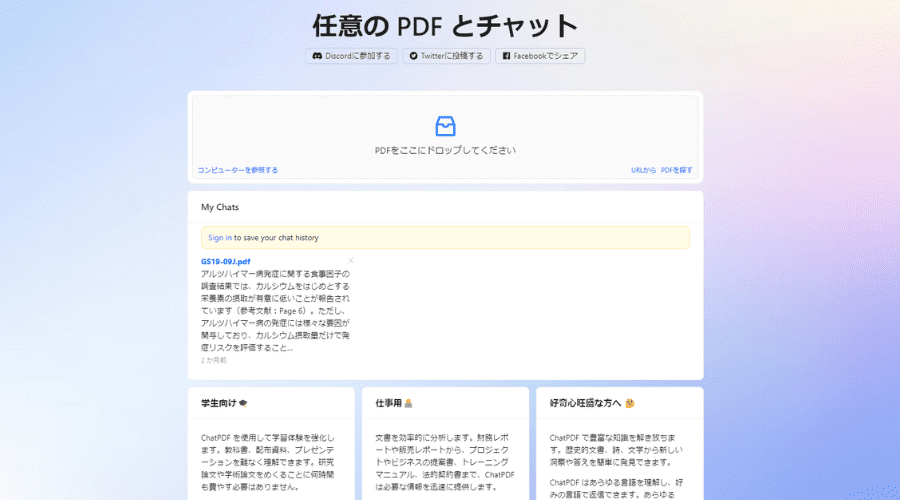Select the PDFを探す link
Screen dimensions: 900x500
point(677,170)
